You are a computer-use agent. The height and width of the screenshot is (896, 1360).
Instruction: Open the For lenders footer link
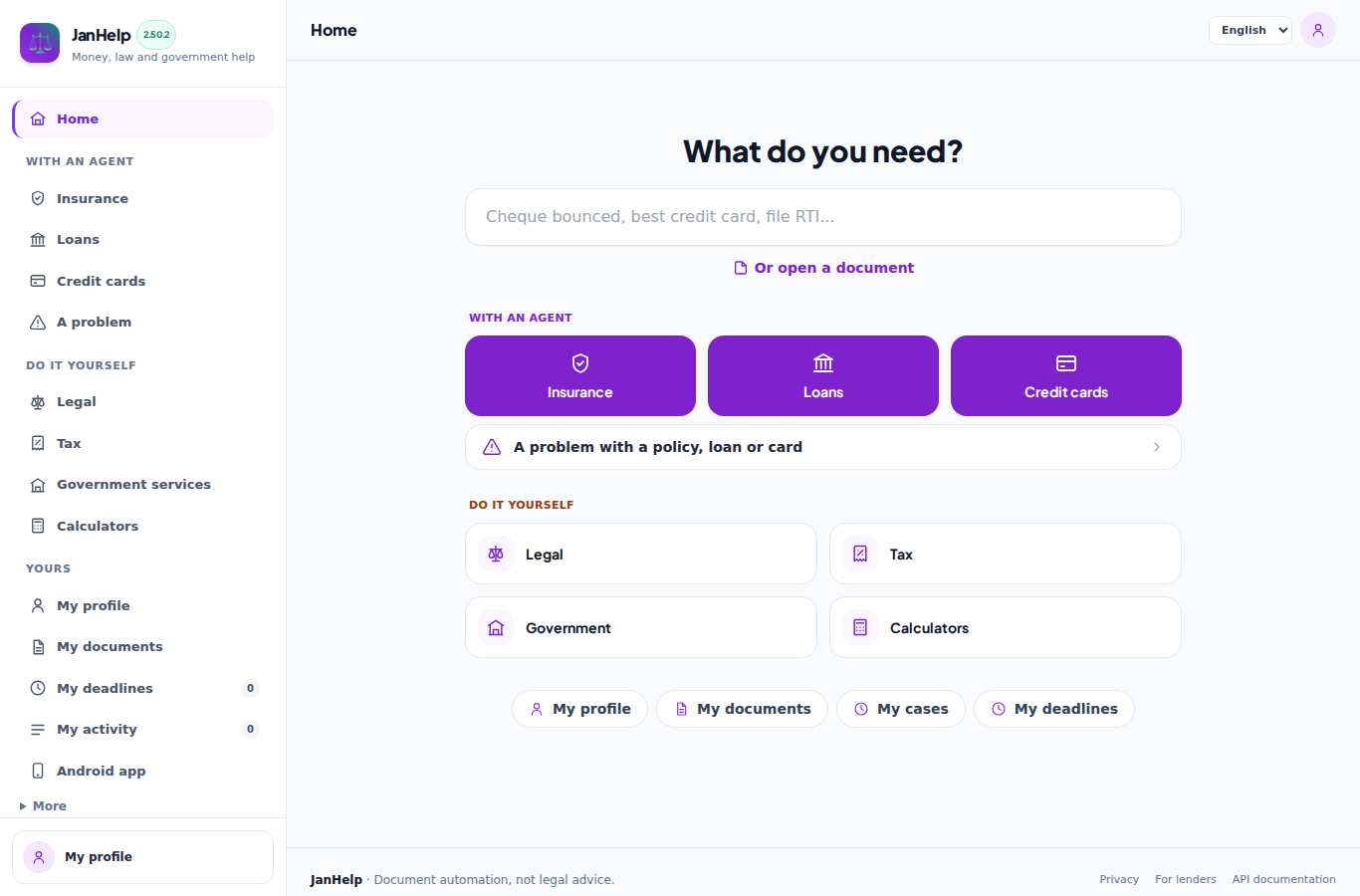(x=1186, y=879)
